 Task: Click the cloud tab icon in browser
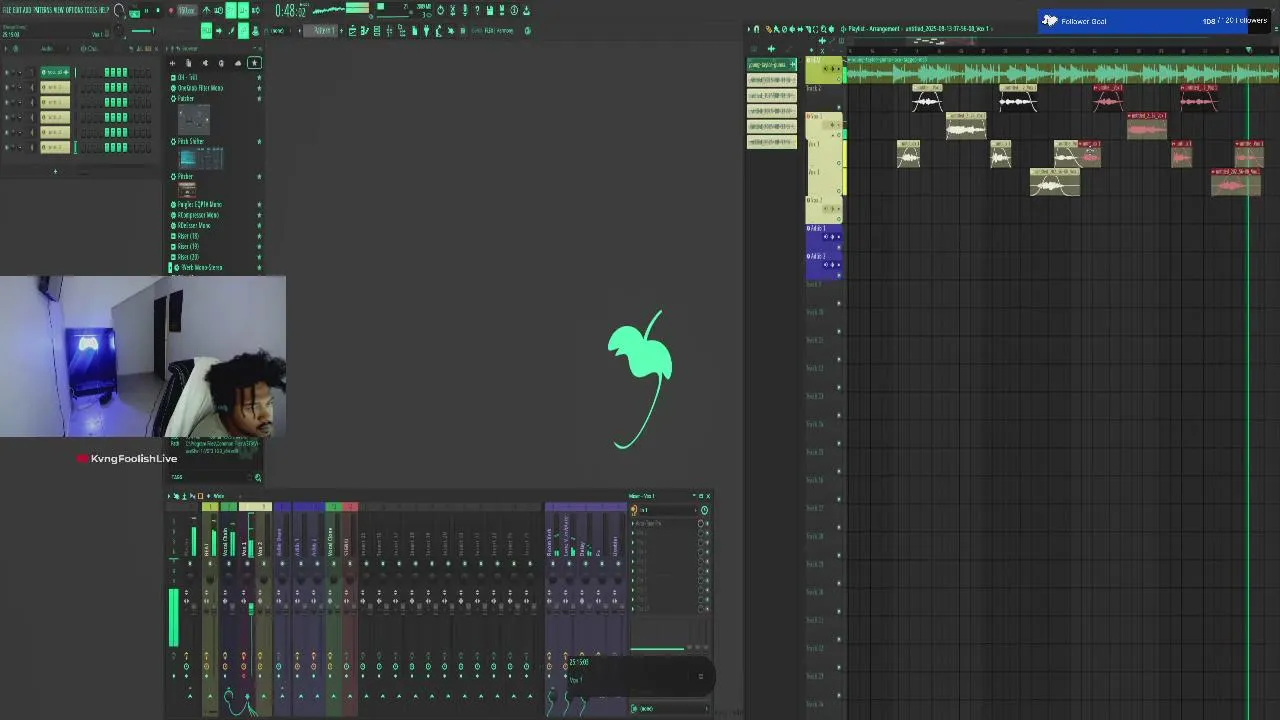238,63
